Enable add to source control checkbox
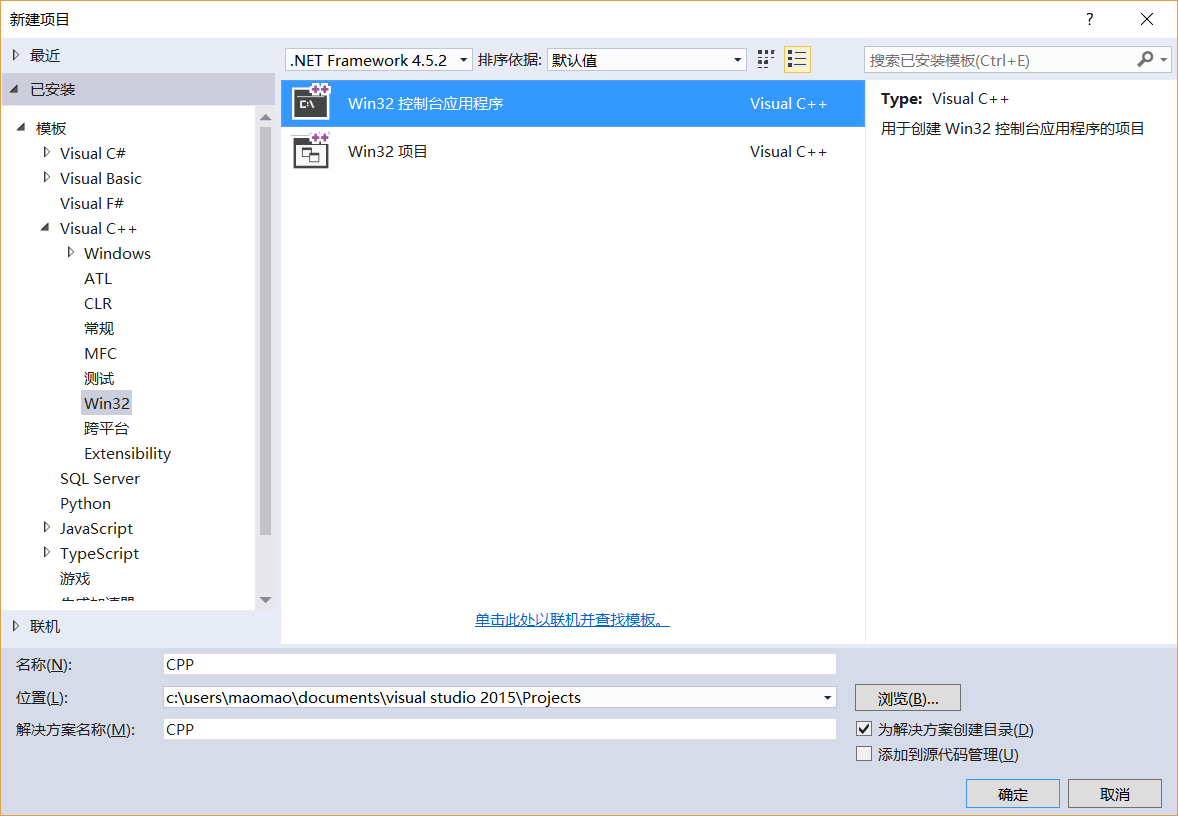Screen dimensions: 1178x816 pyautogui.click(x=864, y=754)
